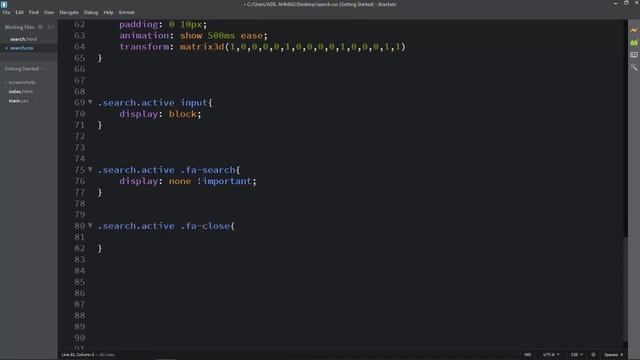Click the '.search.active .fa-close' selector text
The width and height of the screenshot is (640, 360).
(164, 226)
